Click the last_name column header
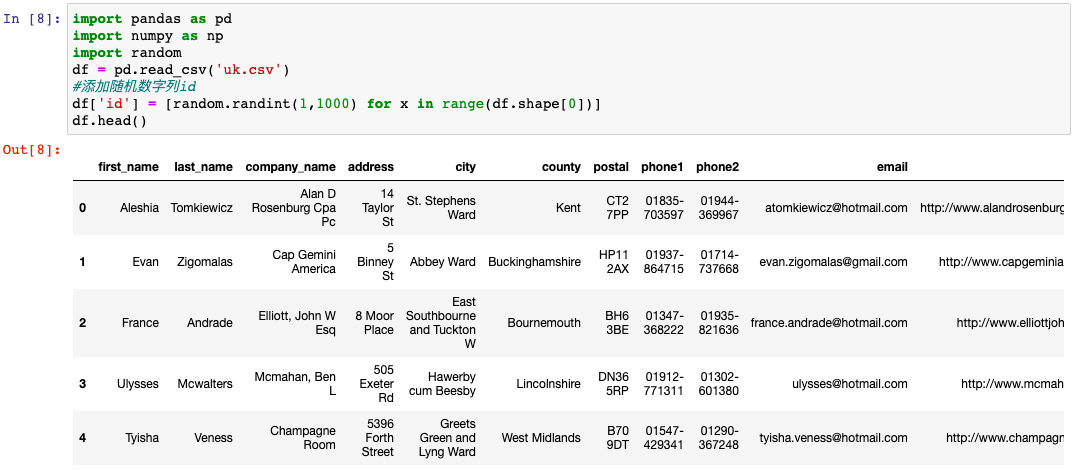The image size is (1075, 470). point(203,167)
